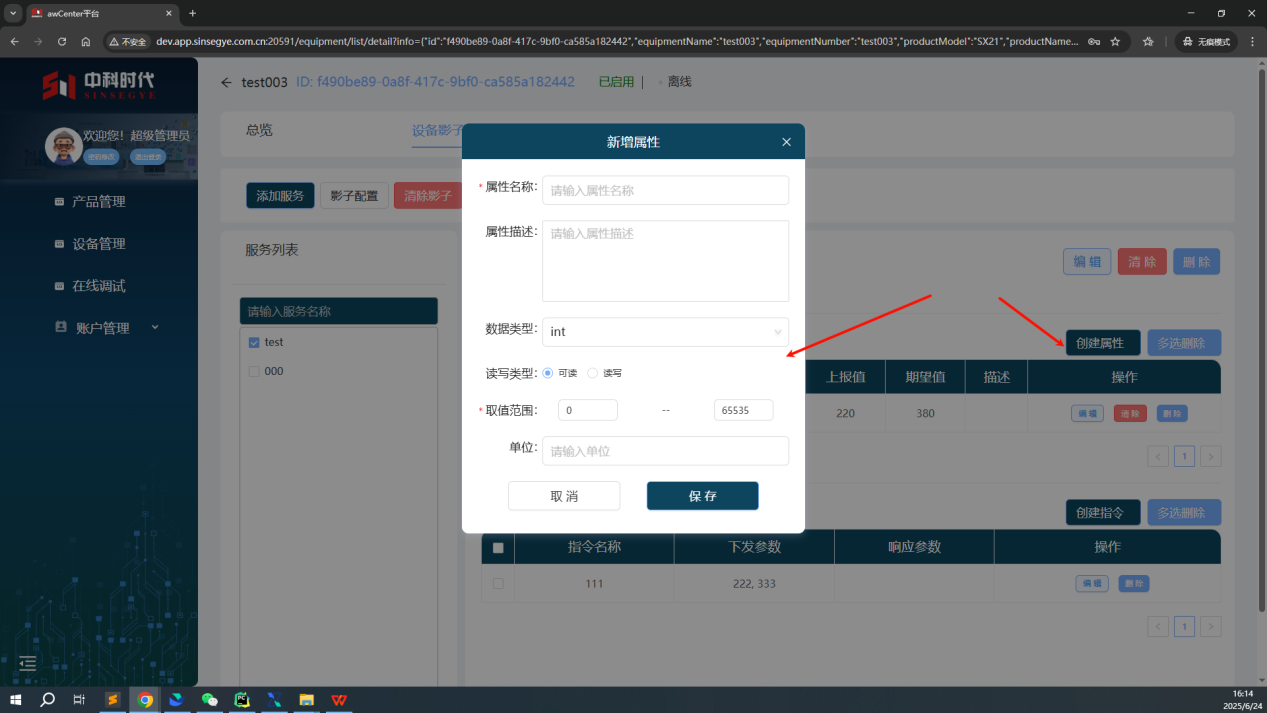Reload the page in the browser
The image size is (1267, 713).
pos(62,42)
